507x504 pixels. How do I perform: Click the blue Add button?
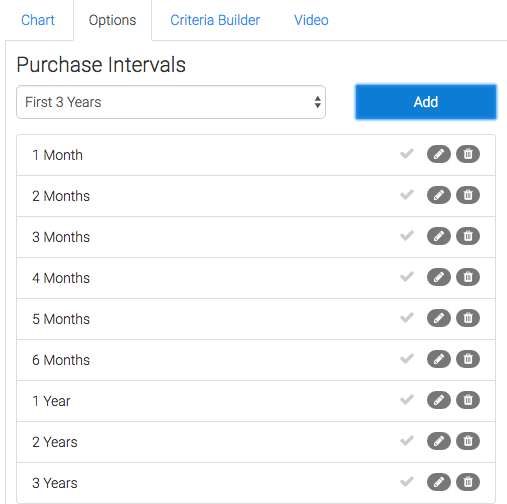(x=426, y=102)
